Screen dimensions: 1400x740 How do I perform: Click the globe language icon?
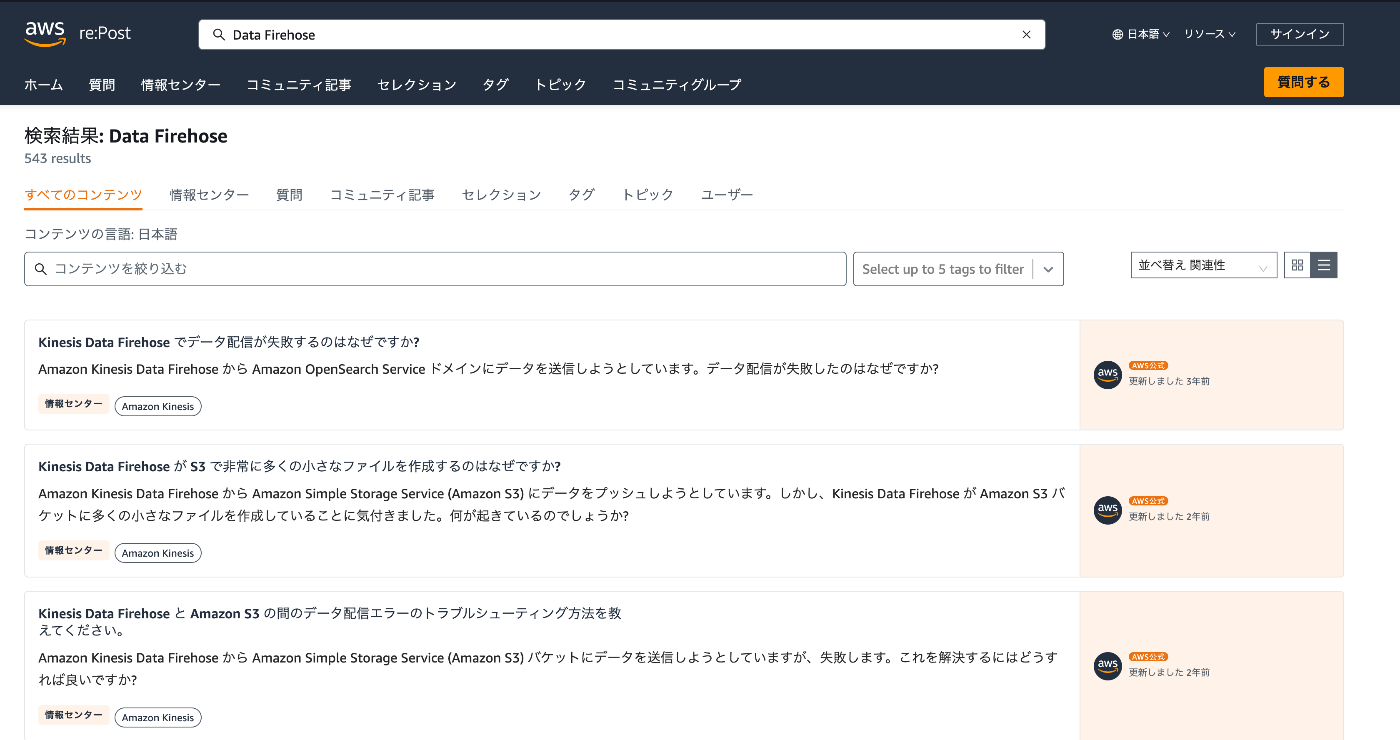(1118, 34)
